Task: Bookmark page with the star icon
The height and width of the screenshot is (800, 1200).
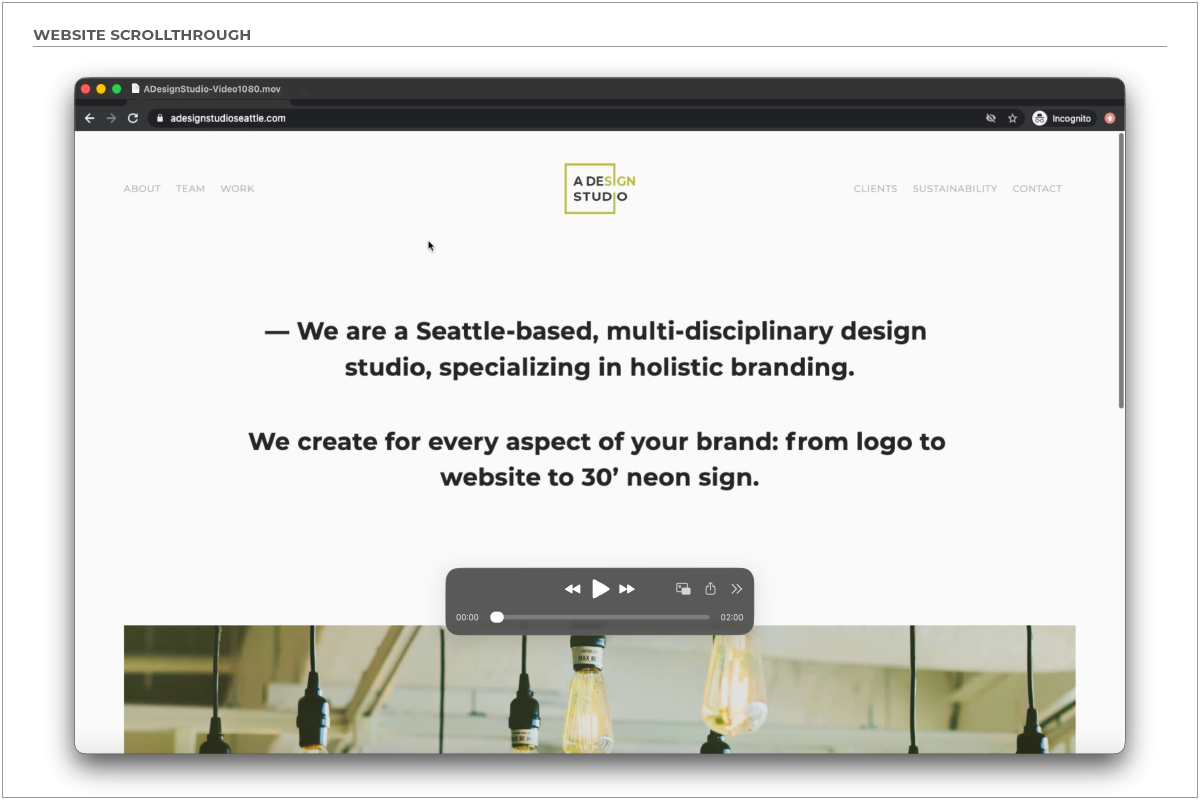Action: click(x=1012, y=118)
